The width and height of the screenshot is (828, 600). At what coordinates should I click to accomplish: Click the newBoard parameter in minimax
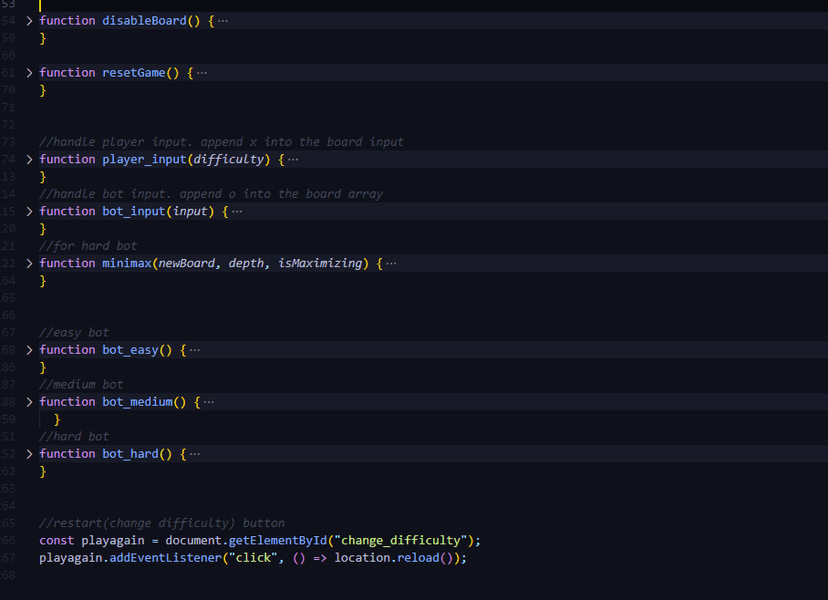tap(187, 263)
